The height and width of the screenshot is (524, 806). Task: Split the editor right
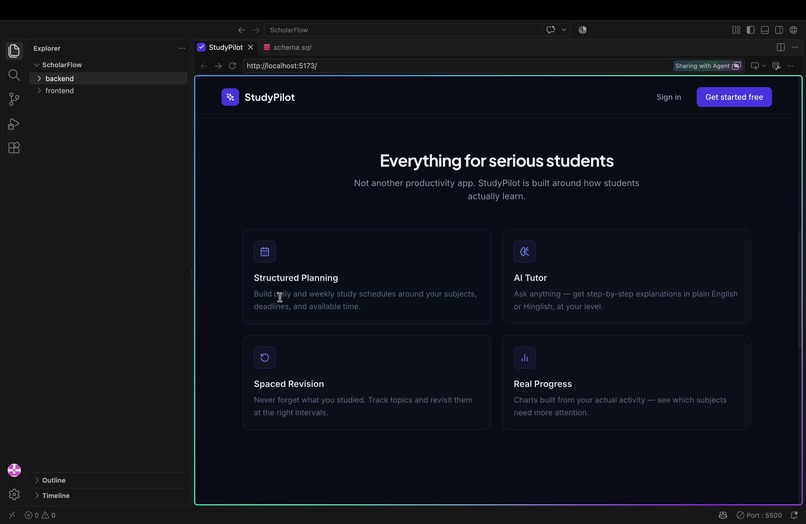click(781, 47)
